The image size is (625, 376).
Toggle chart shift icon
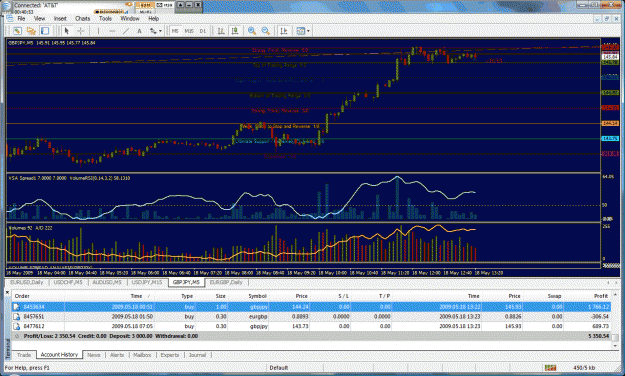284,31
